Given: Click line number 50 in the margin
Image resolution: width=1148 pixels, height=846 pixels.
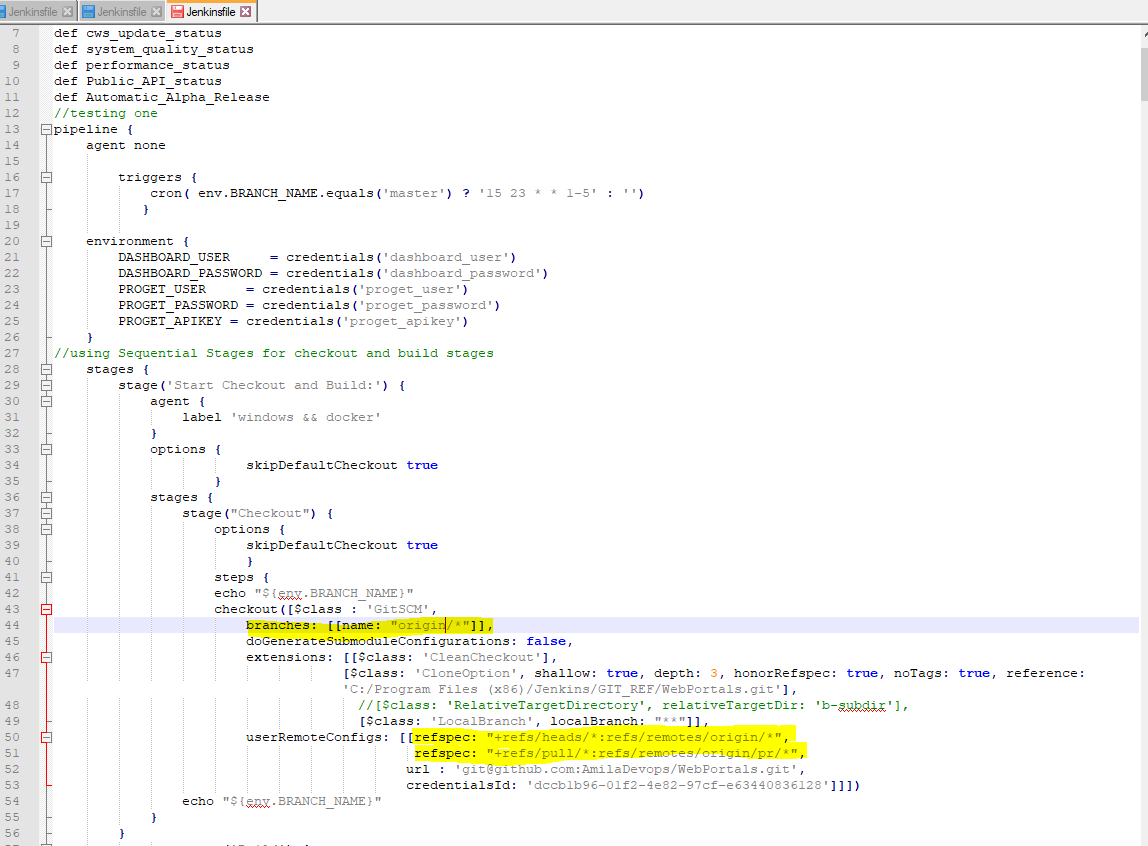Looking at the screenshot, I should (x=12, y=738).
